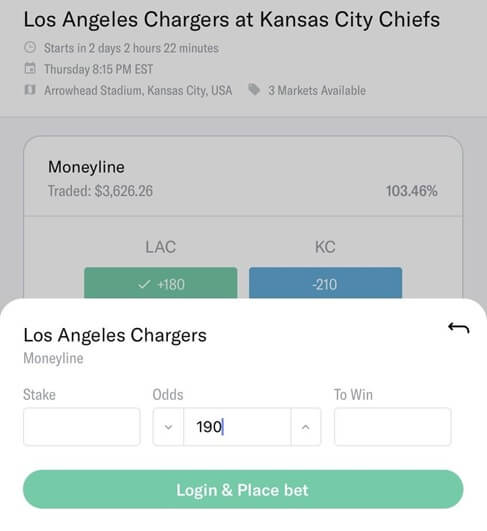Click the To Win input field
The image size is (487, 531).
(393, 427)
